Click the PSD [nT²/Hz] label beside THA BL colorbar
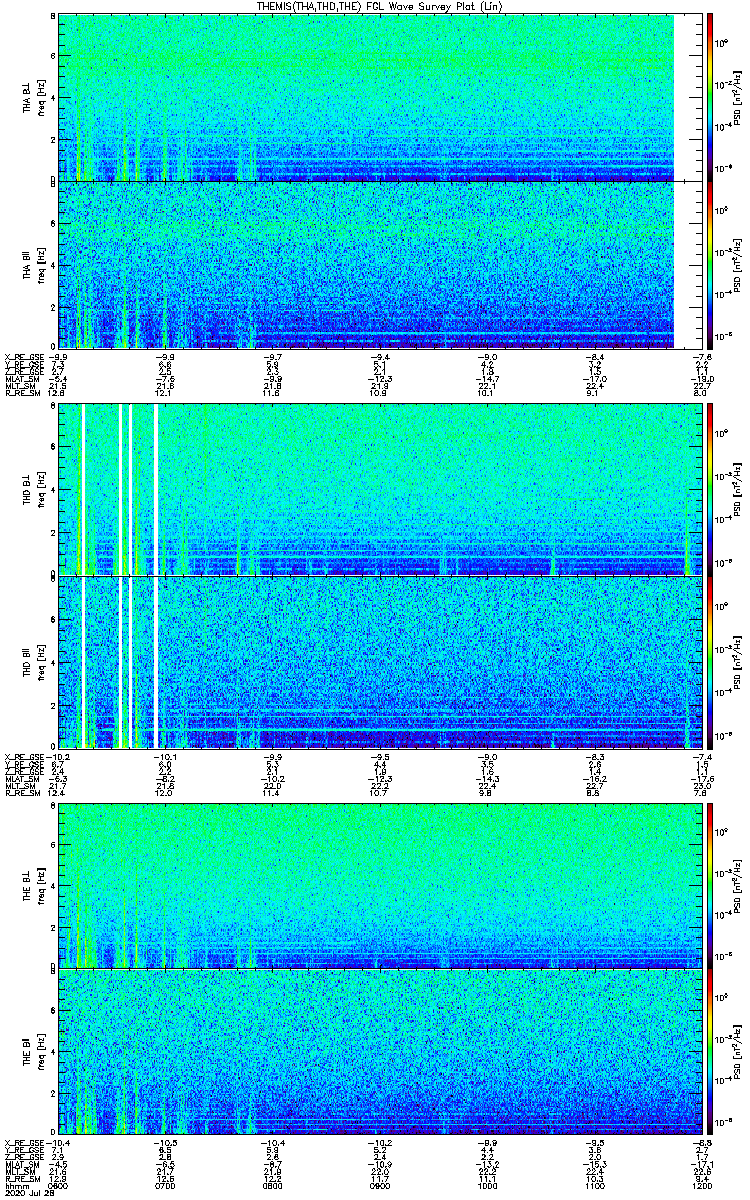 click(737, 97)
